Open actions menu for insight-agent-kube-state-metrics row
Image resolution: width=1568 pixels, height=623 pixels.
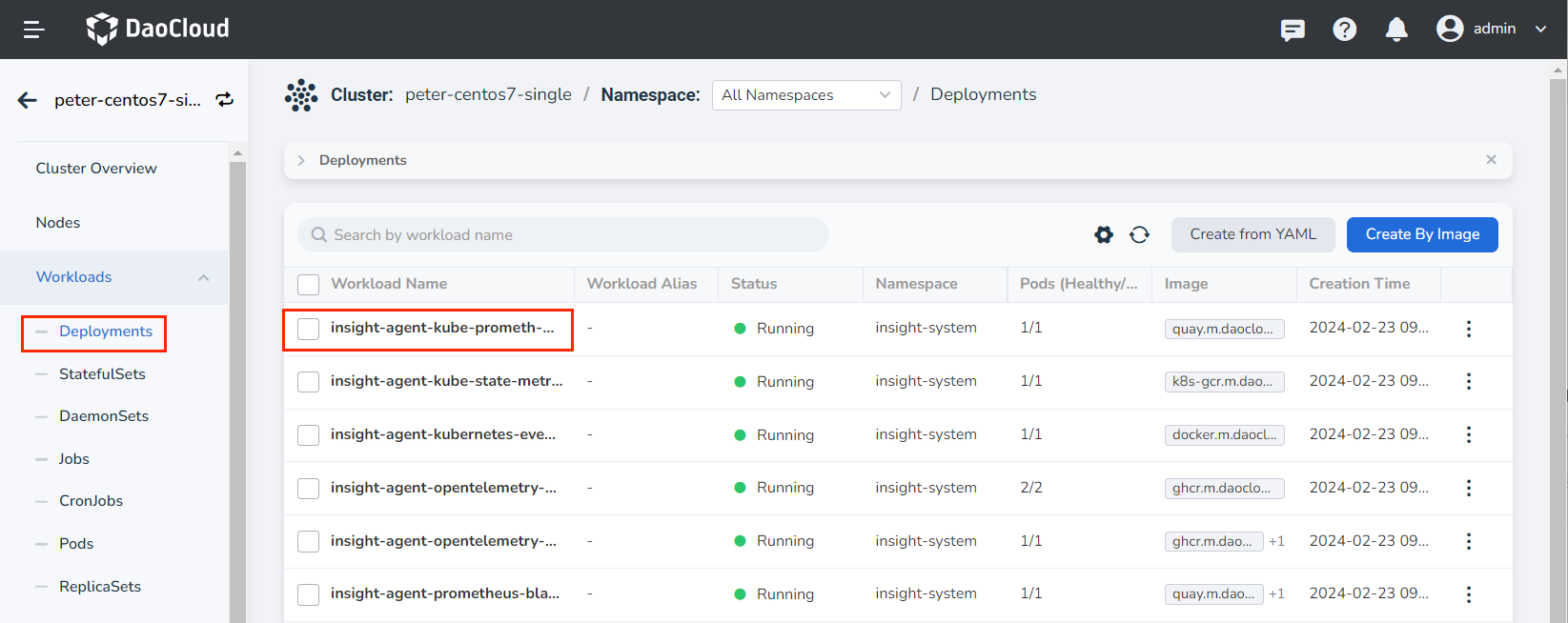(1468, 381)
